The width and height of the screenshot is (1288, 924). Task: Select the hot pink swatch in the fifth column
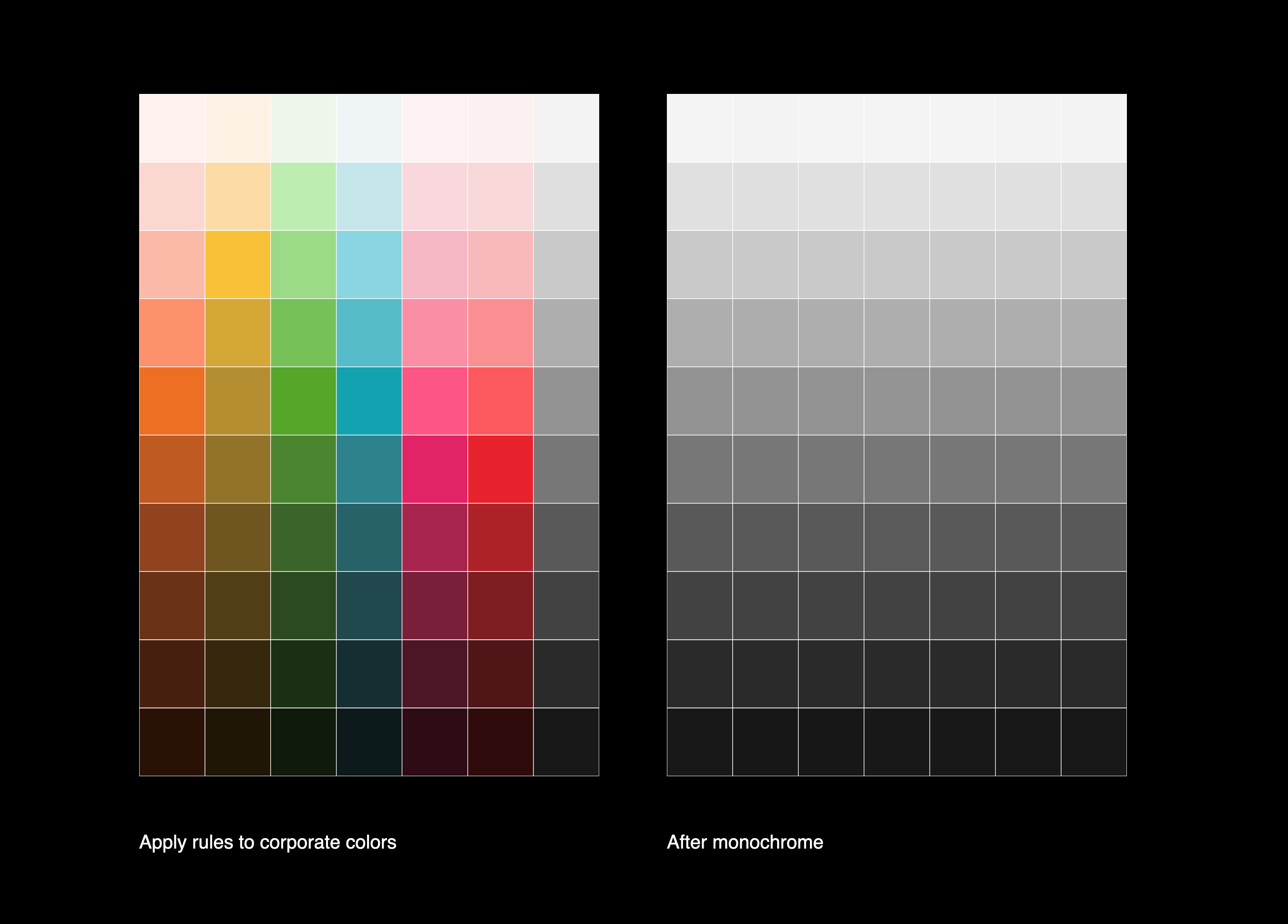click(434, 401)
